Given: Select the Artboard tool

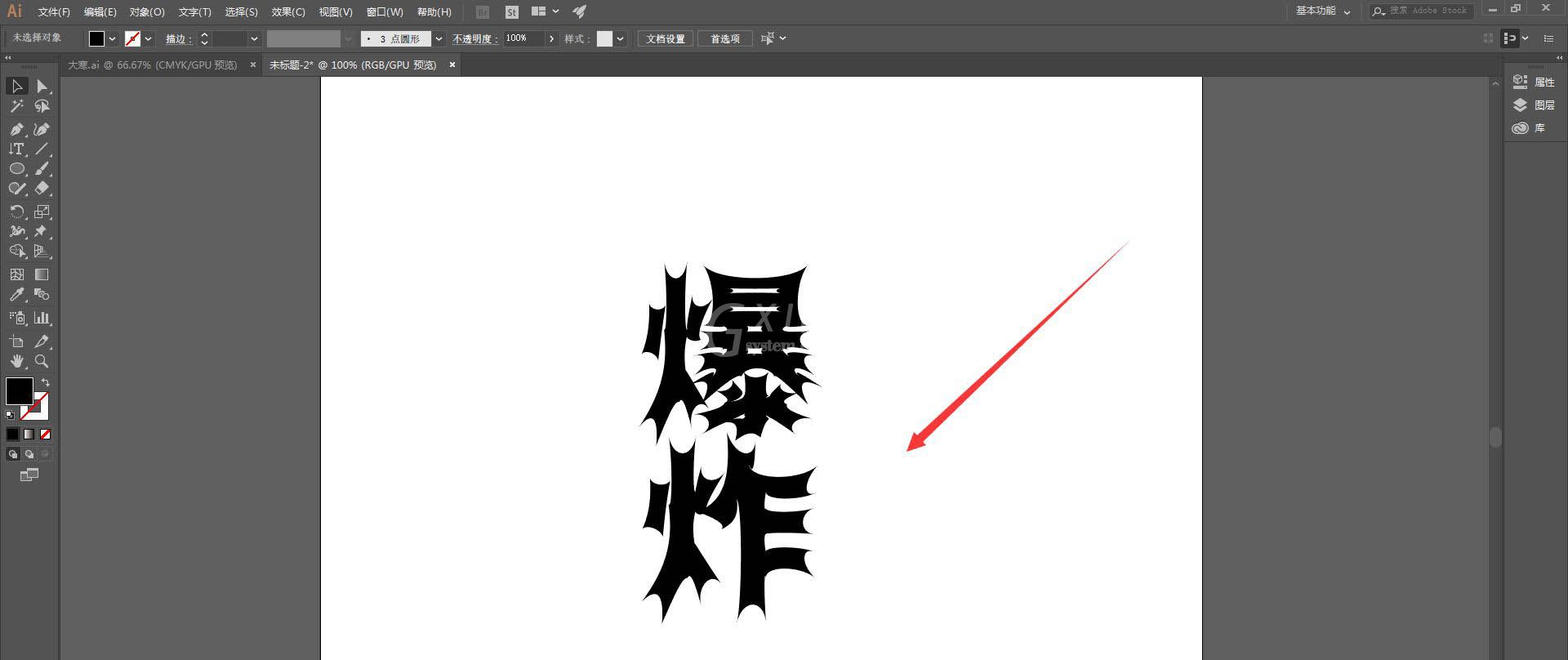Looking at the screenshot, I should click(16, 341).
